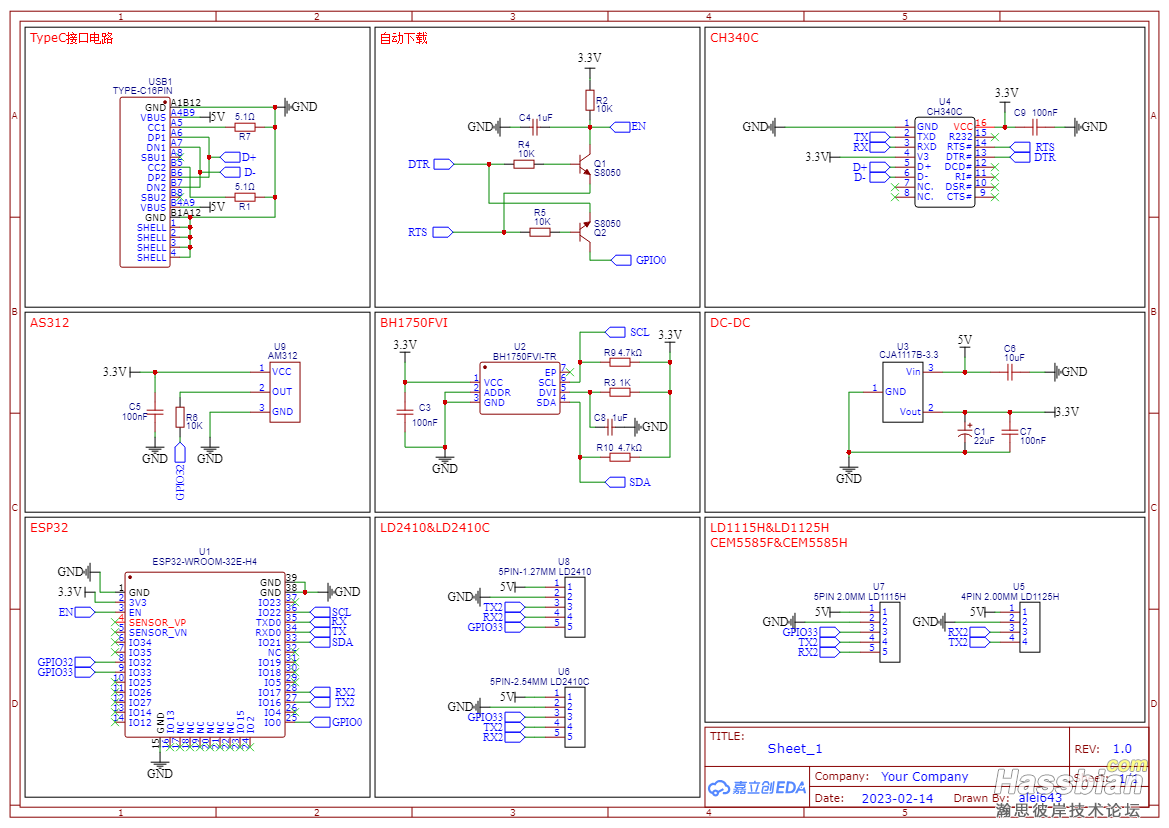Click the AS312 section title

tap(49, 323)
